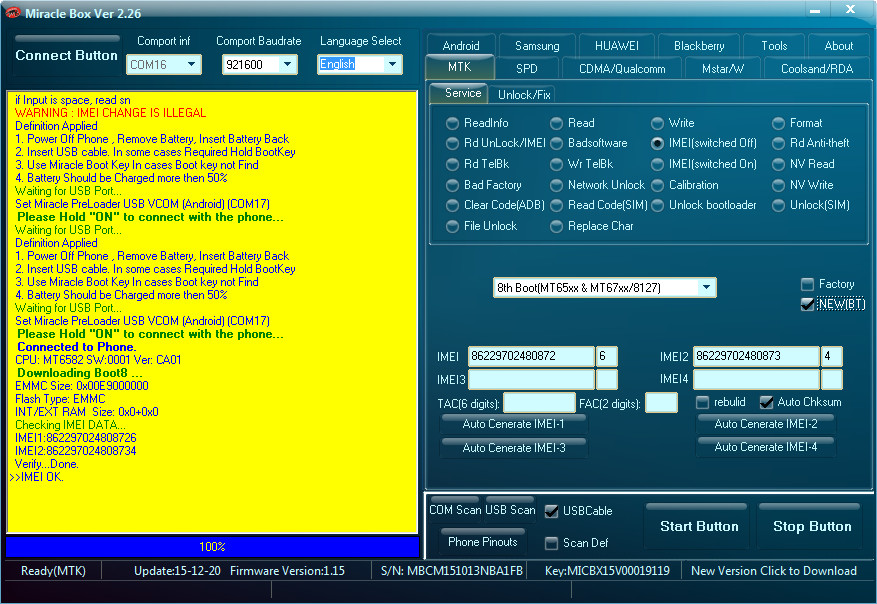877x604 pixels.
Task: Click the Key:MICBX15V00019119 status entry
Action: click(x=607, y=571)
